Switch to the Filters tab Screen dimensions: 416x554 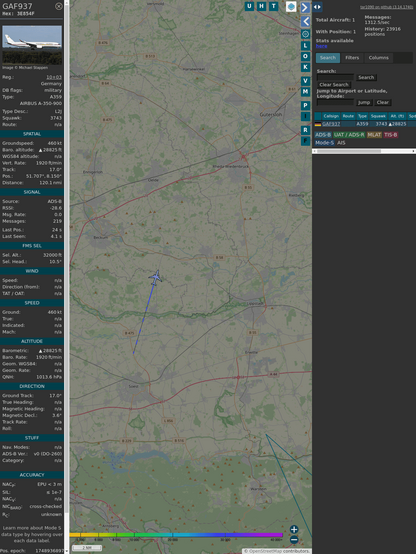point(352,58)
